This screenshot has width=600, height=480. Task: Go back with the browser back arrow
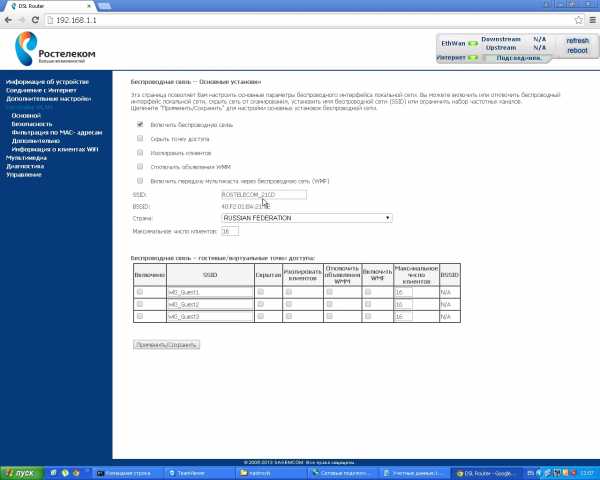pyautogui.click(x=8, y=20)
